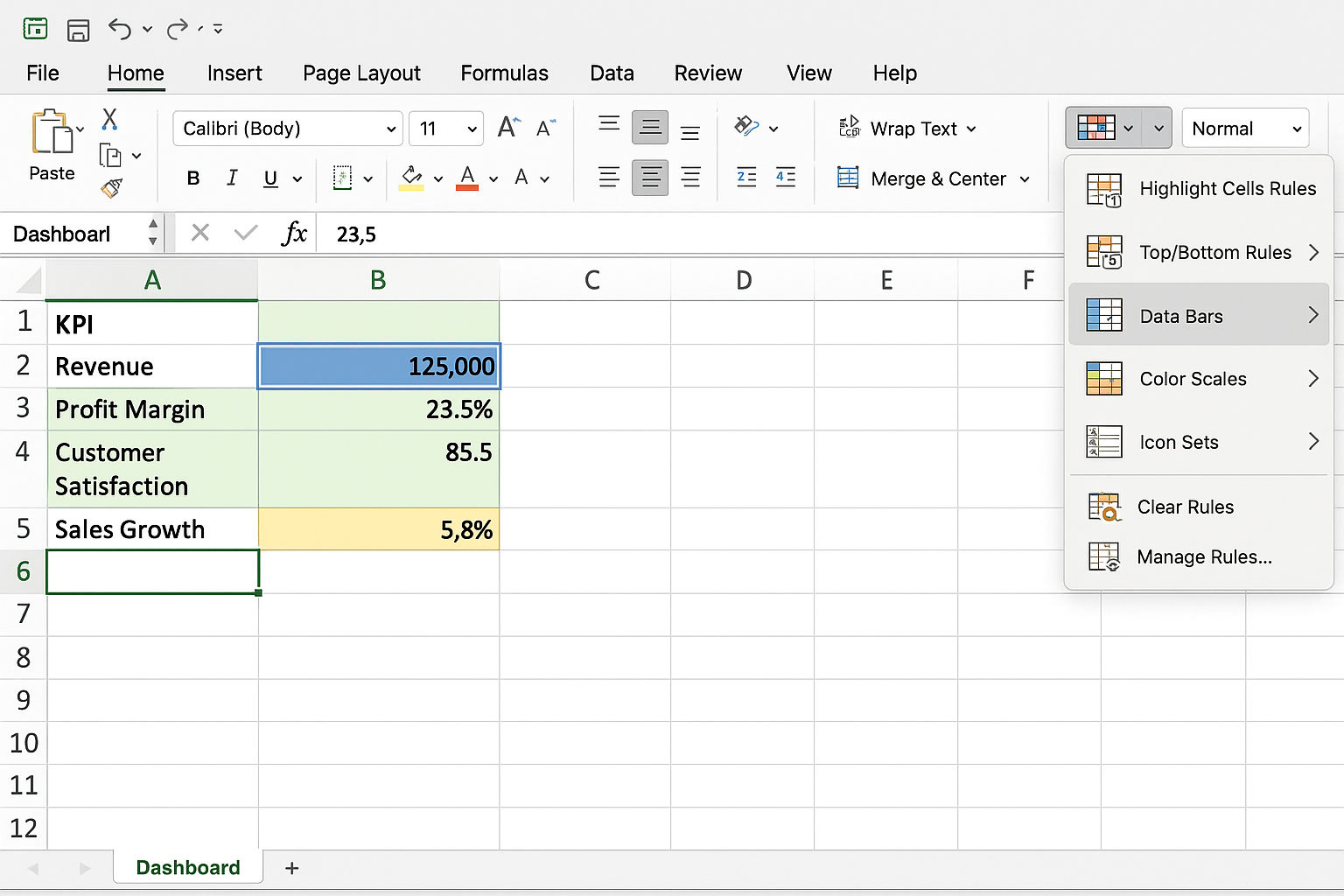Click the Conditional Formatting grid button
The height and width of the screenshot is (896, 1344).
[x=1096, y=128]
